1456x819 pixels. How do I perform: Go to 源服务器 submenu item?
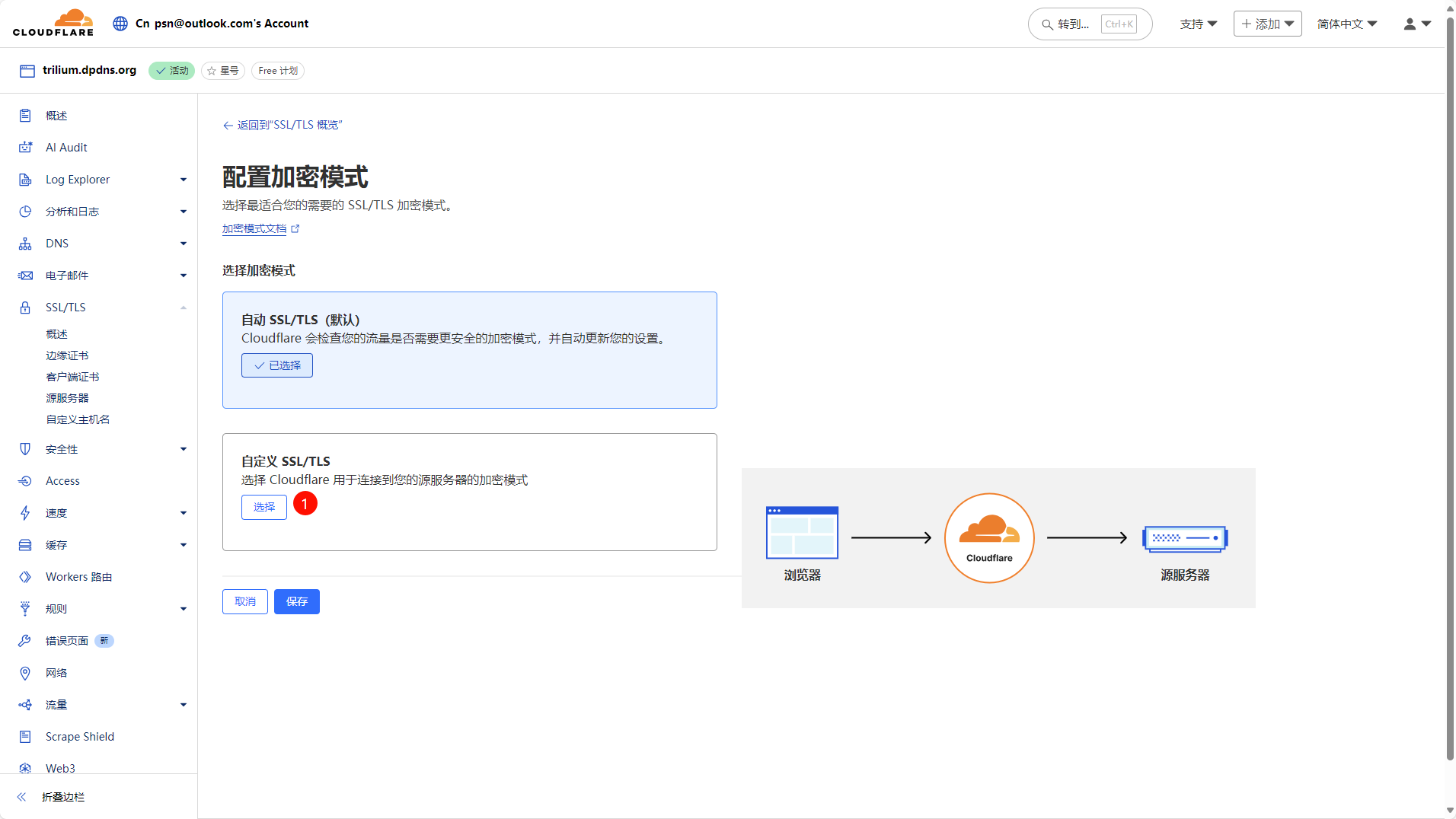point(67,398)
